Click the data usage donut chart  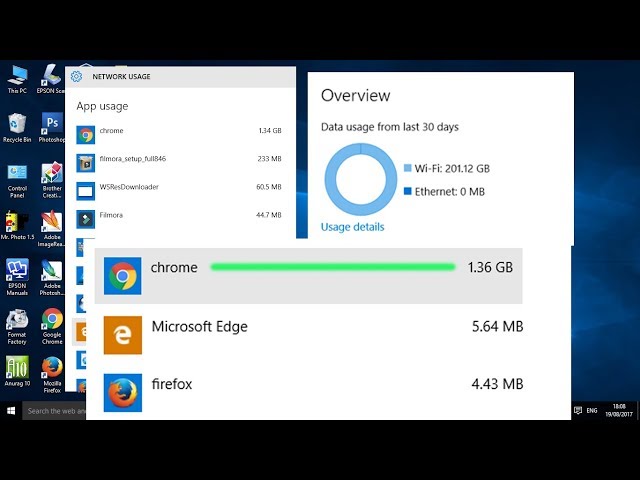(360, 179)
